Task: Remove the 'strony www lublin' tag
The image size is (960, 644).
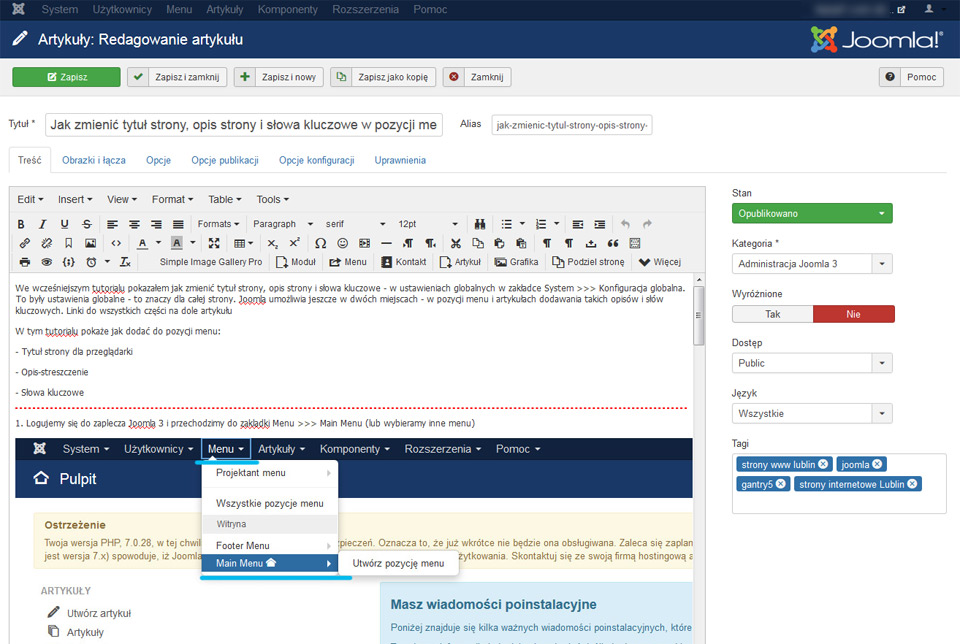Action: tap(823, 464)
